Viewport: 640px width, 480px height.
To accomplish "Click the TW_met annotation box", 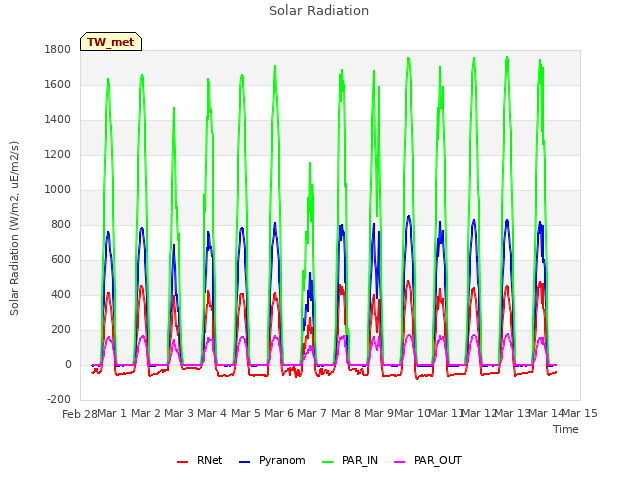I will point(111,42).
